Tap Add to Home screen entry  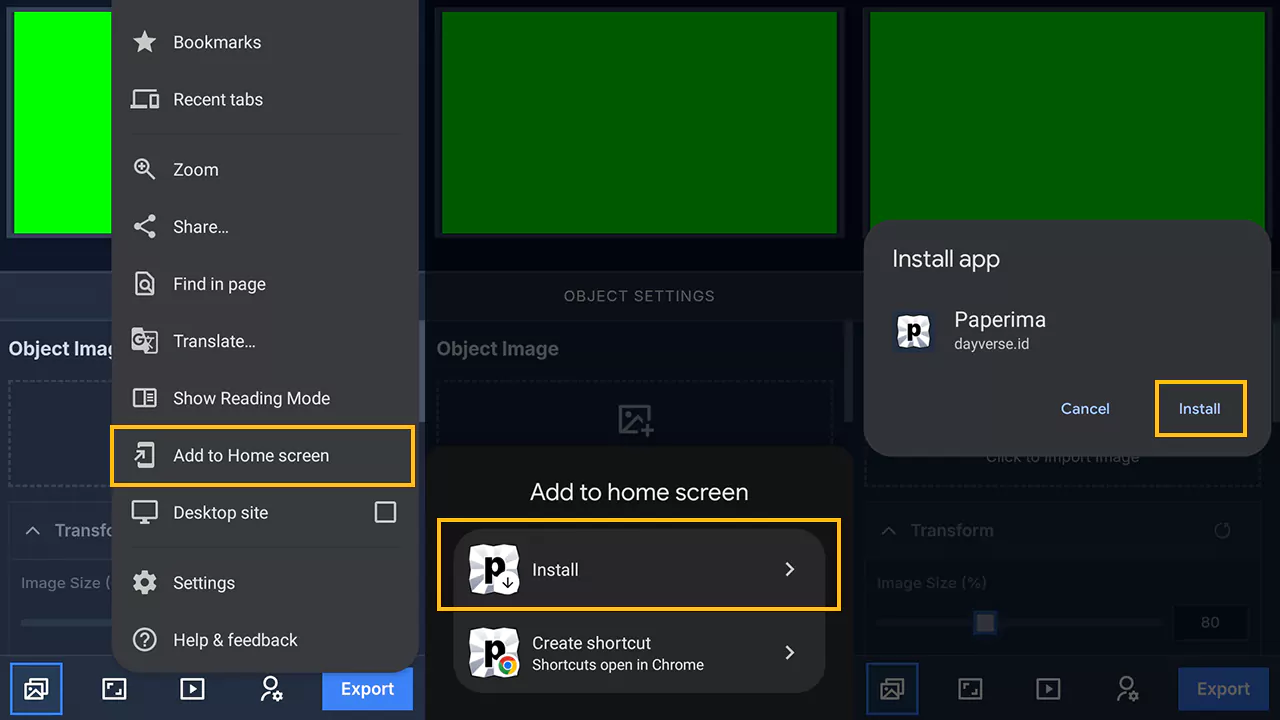tap(262, 456)
